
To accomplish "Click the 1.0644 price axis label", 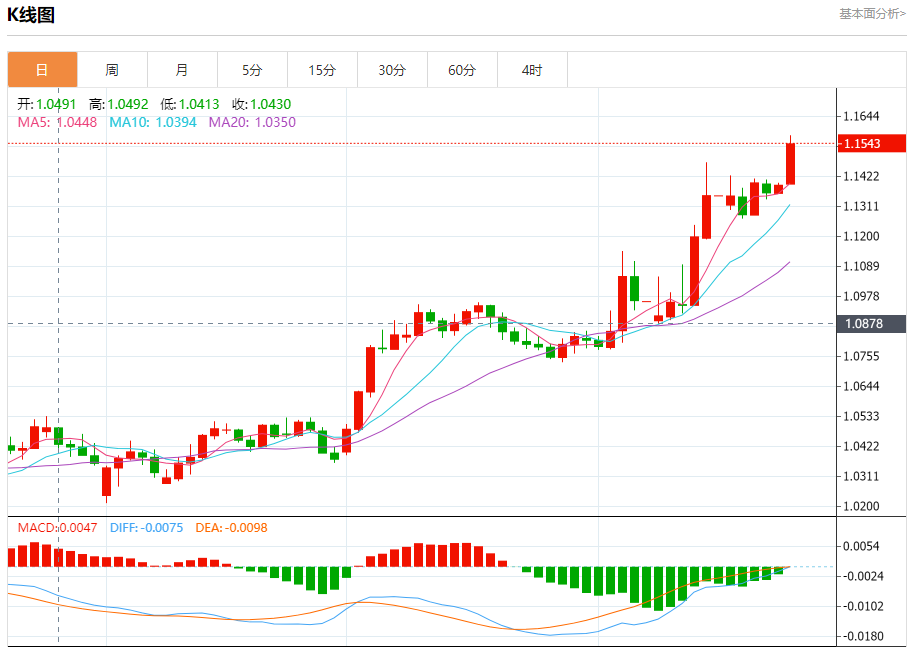I will 862,386.
